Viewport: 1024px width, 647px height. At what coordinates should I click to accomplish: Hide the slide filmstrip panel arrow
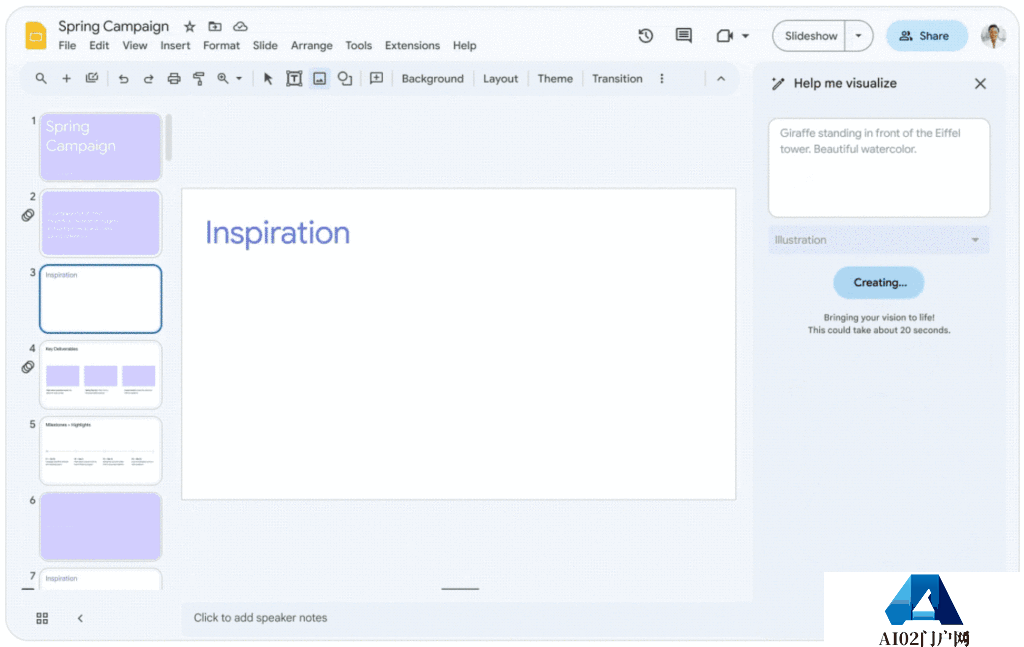pyautogui.click(x=80, y=618)
